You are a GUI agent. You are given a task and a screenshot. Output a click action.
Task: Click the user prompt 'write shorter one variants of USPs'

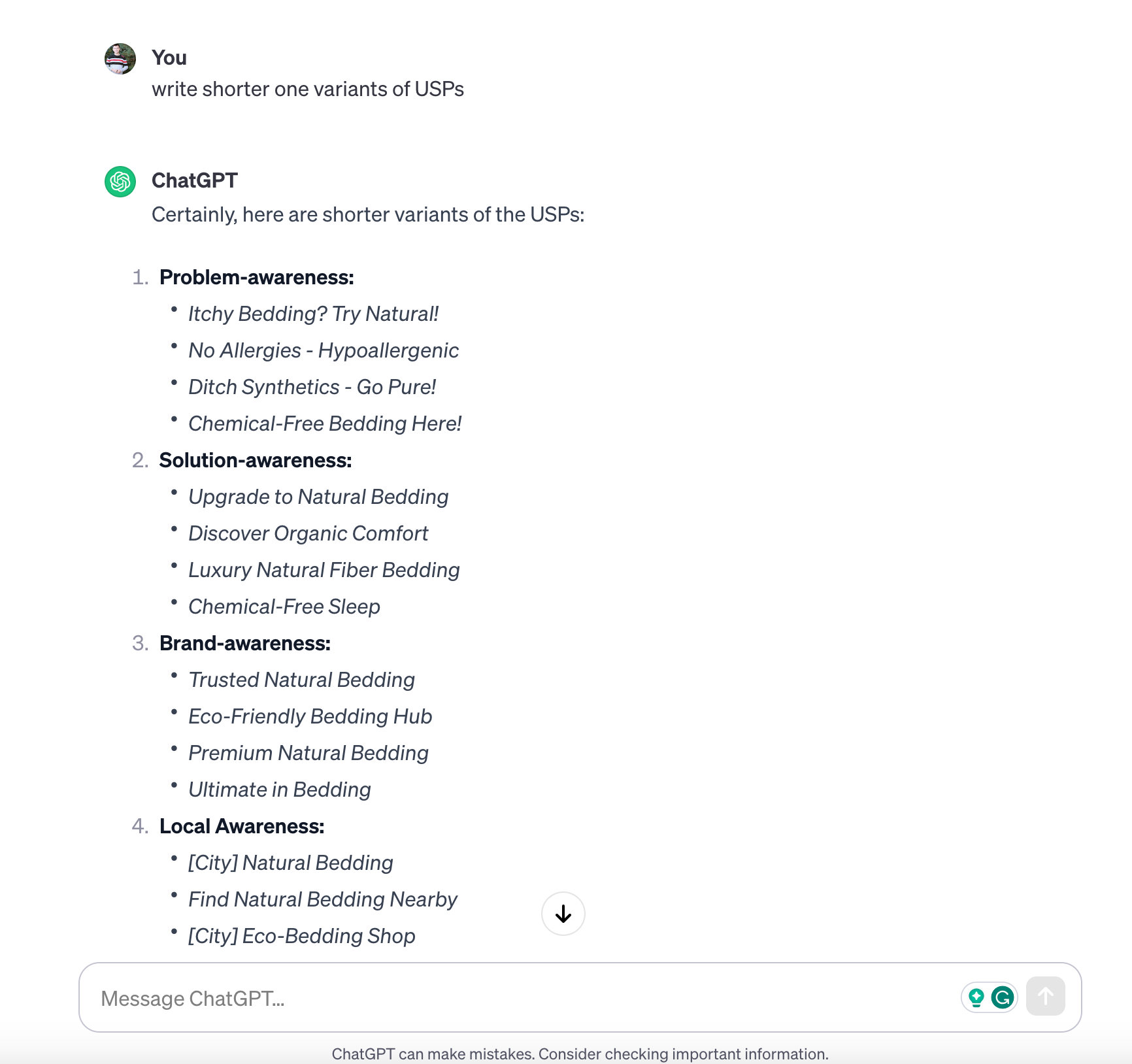coord(307,89)
